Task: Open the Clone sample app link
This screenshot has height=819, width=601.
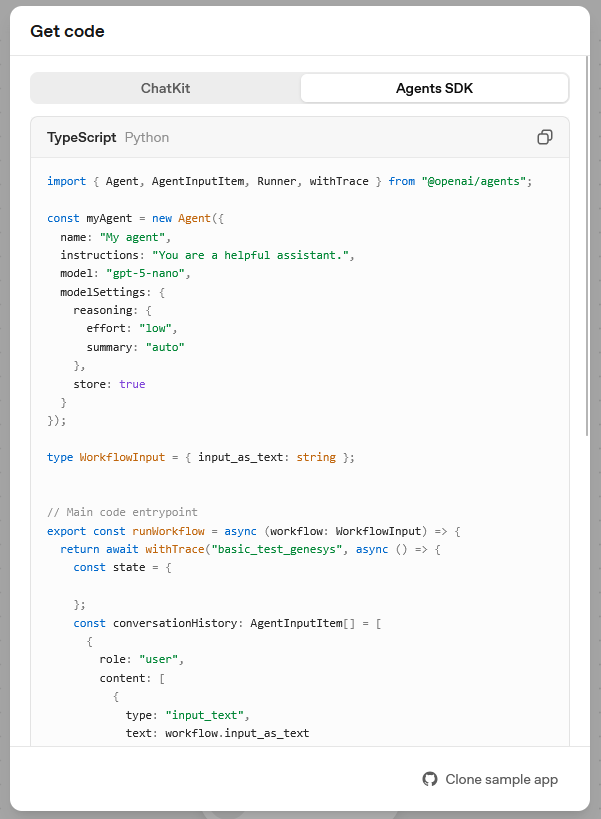Action: pos(501,779)
